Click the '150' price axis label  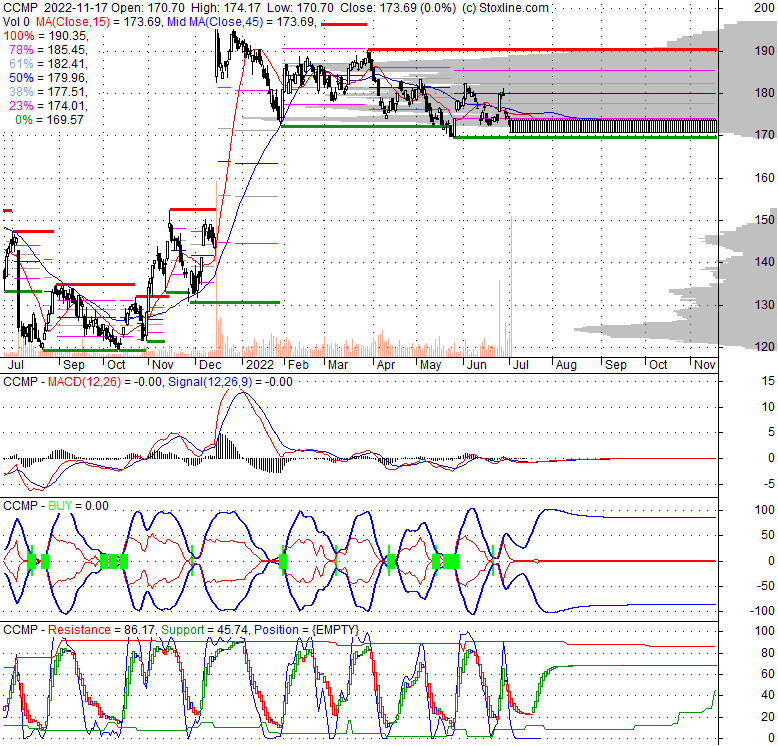764,220
